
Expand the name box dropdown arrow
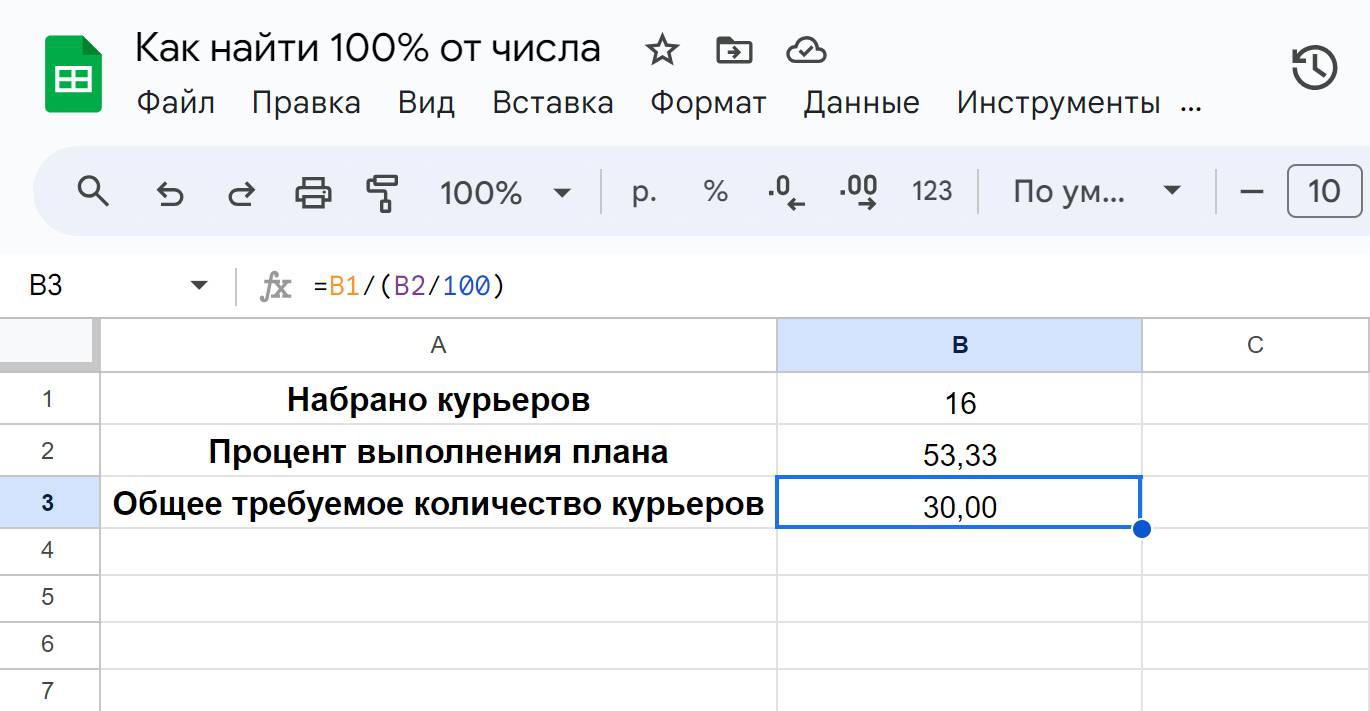click(200, 286)
